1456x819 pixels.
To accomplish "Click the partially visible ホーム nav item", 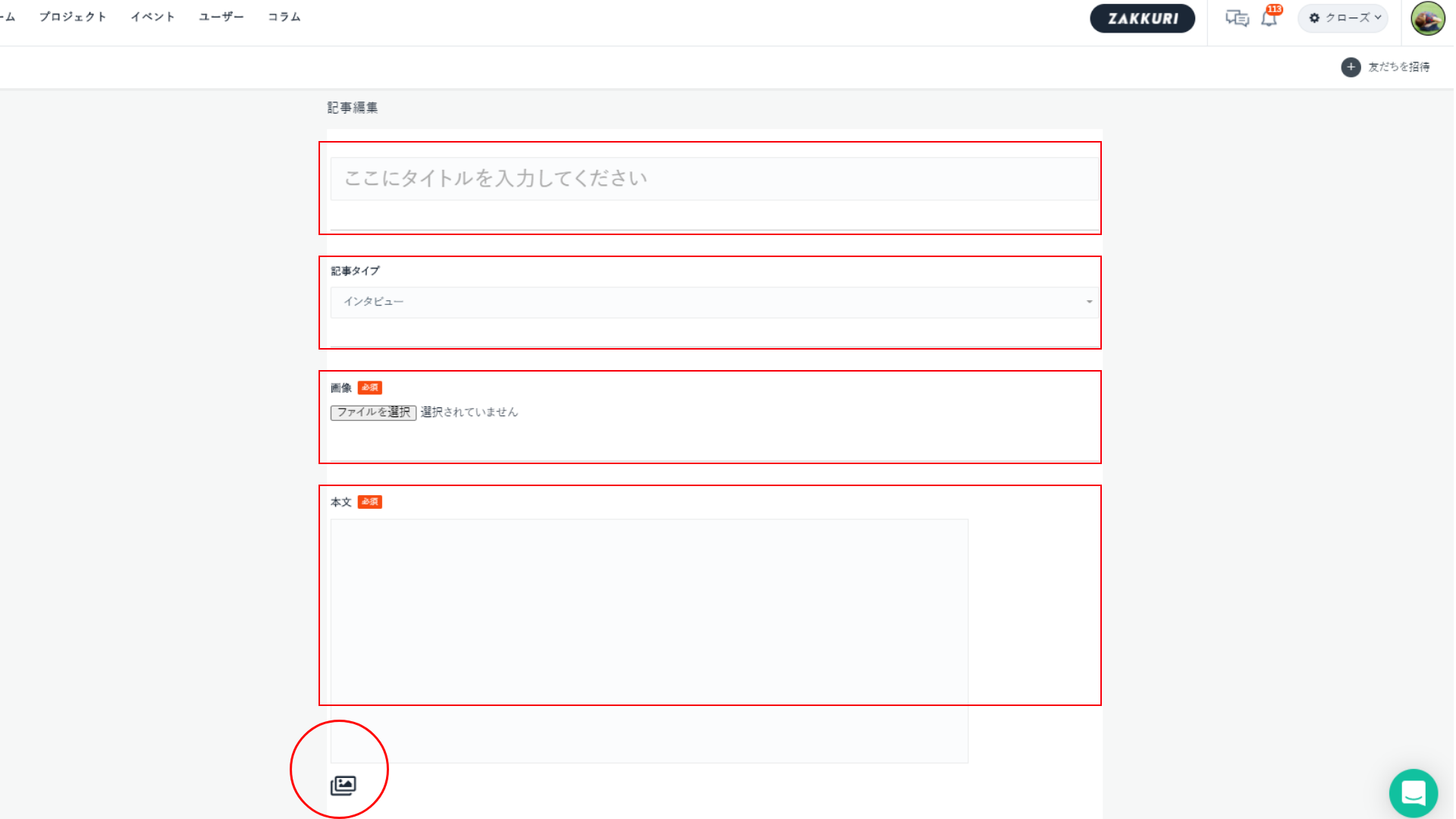I will coord(7,17).
